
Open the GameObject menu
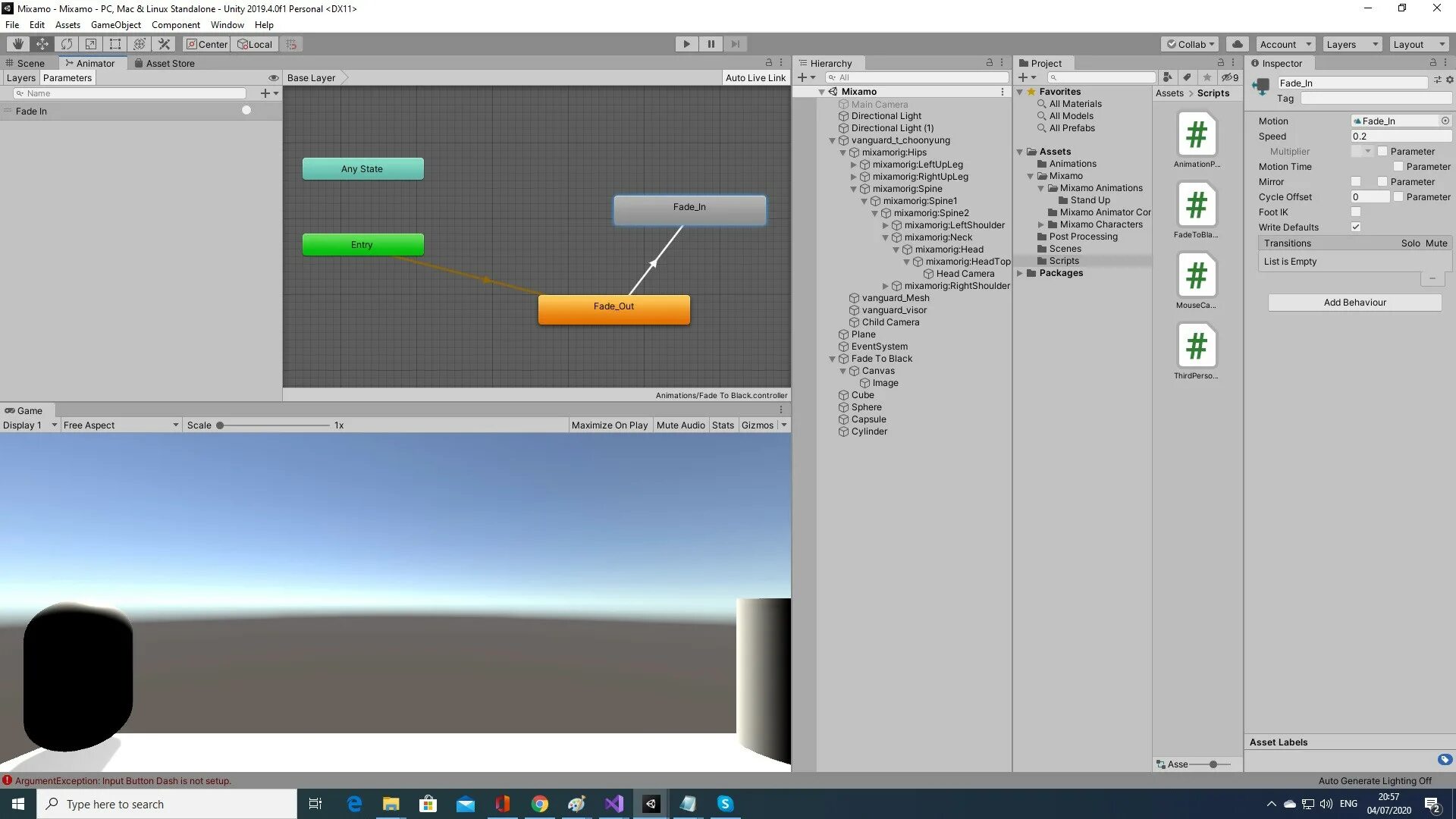pos(115,24)
